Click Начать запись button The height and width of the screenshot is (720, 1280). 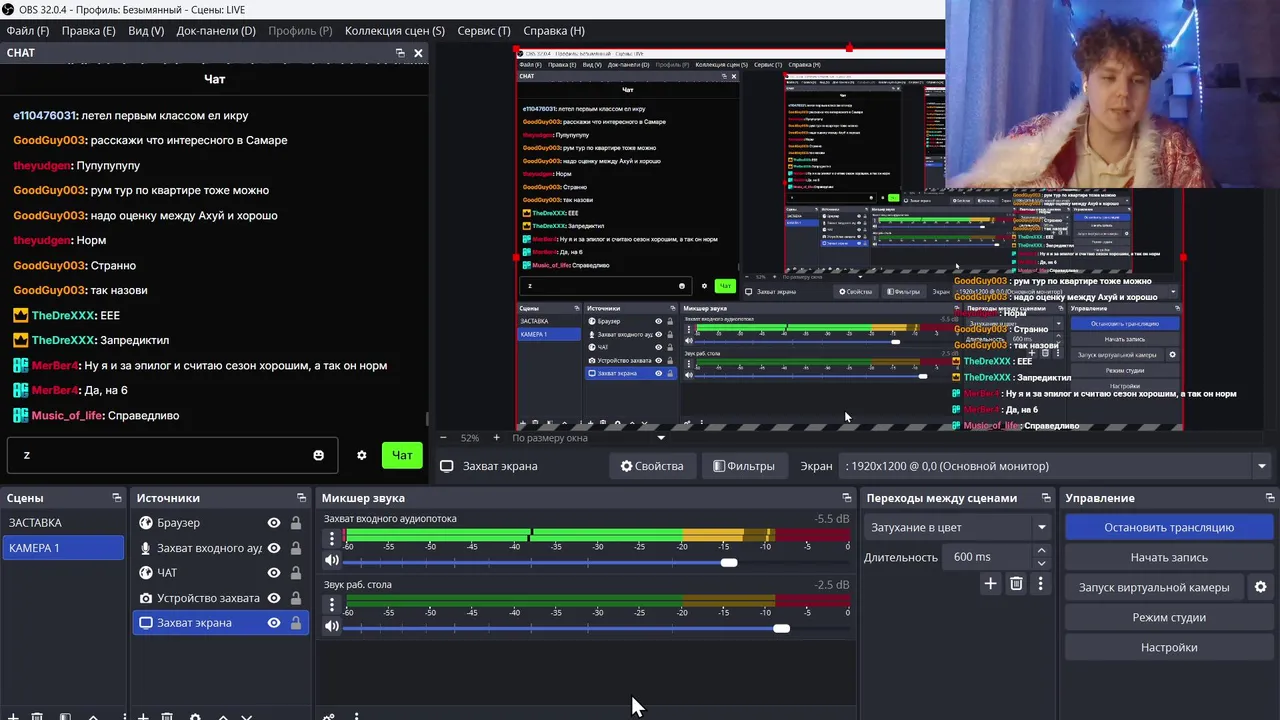[x=1169, y=557]
